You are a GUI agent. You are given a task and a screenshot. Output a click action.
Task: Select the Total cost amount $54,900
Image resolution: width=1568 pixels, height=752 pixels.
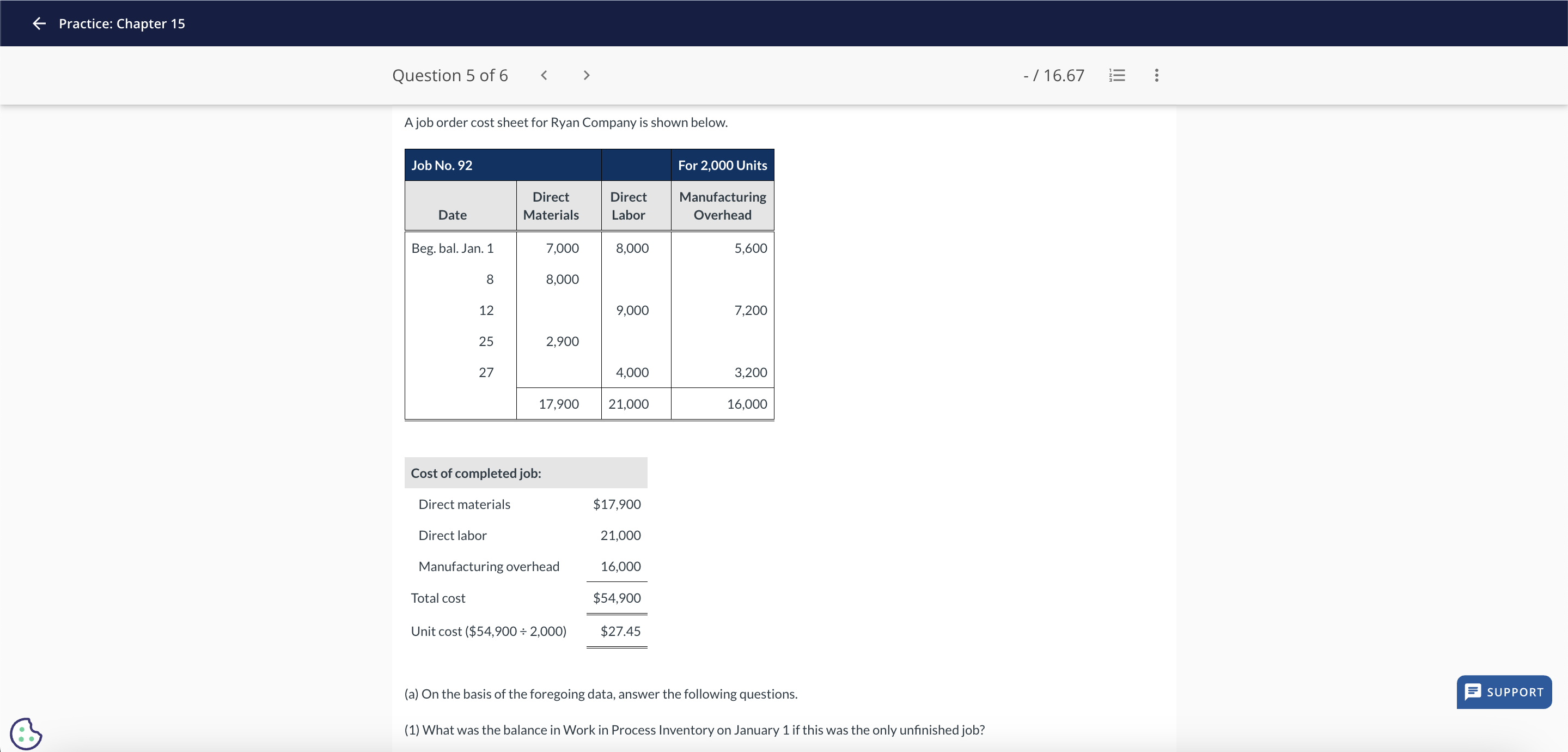point(617,597)
